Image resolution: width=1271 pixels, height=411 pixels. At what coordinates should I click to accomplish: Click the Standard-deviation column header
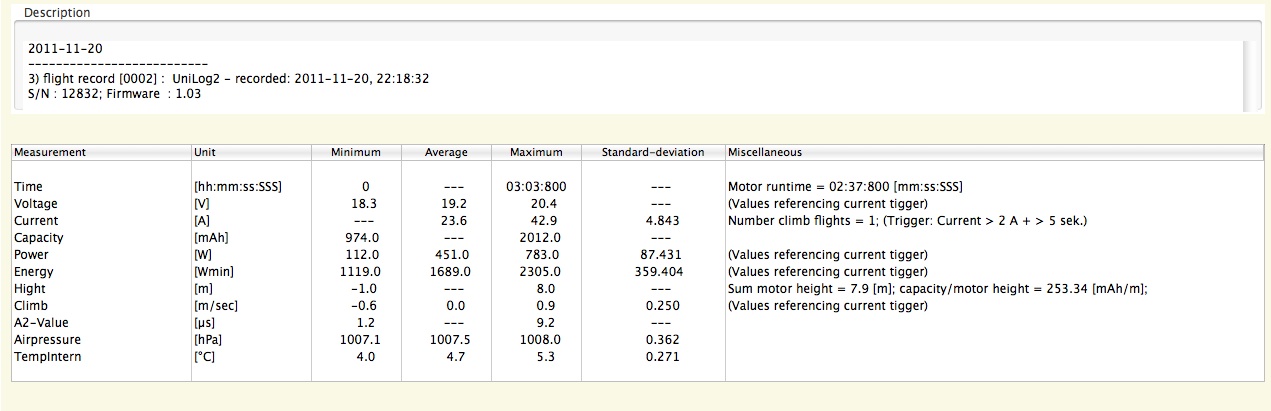[653, 152]
